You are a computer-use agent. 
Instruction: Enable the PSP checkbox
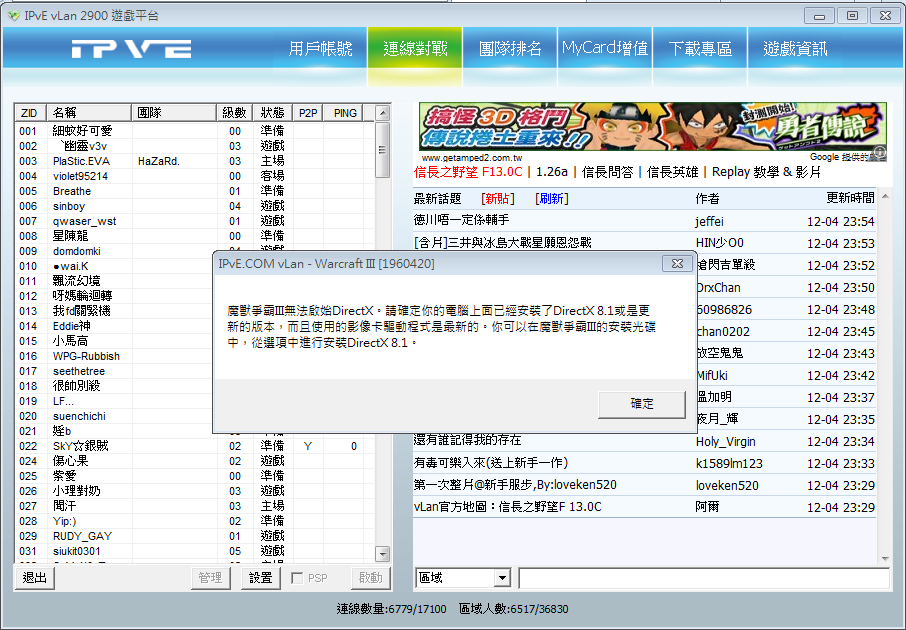(297, 578)
